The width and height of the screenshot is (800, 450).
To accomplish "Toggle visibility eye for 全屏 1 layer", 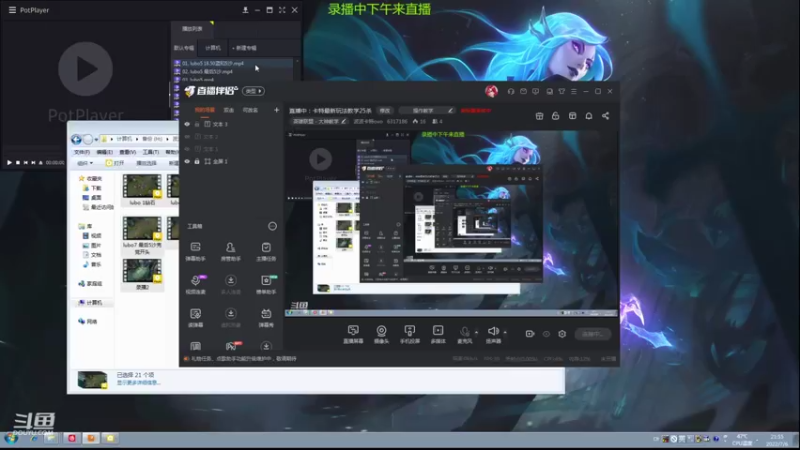I will click(187, 161).
